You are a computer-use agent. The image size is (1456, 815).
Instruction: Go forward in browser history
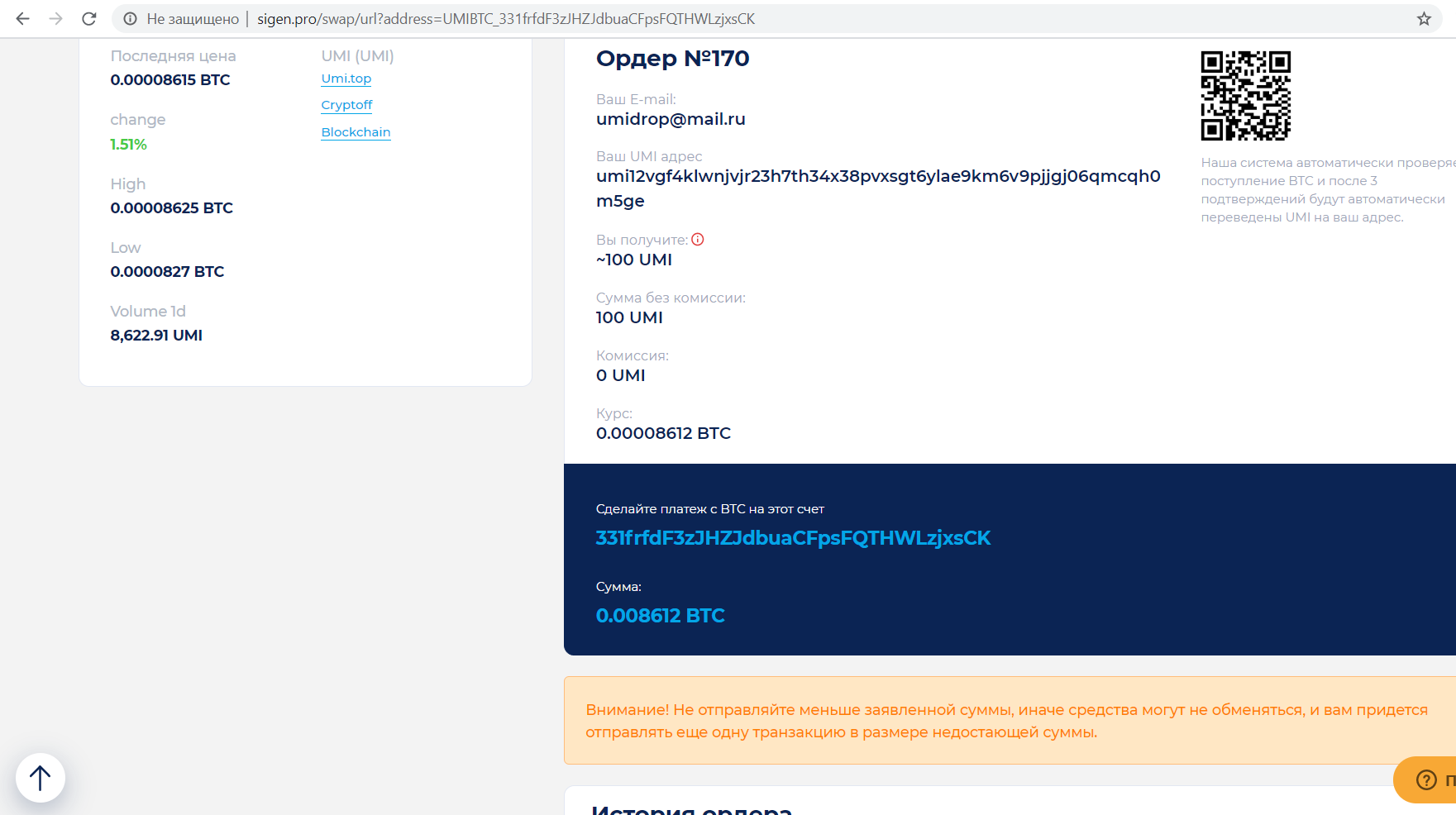pos(56,18)
